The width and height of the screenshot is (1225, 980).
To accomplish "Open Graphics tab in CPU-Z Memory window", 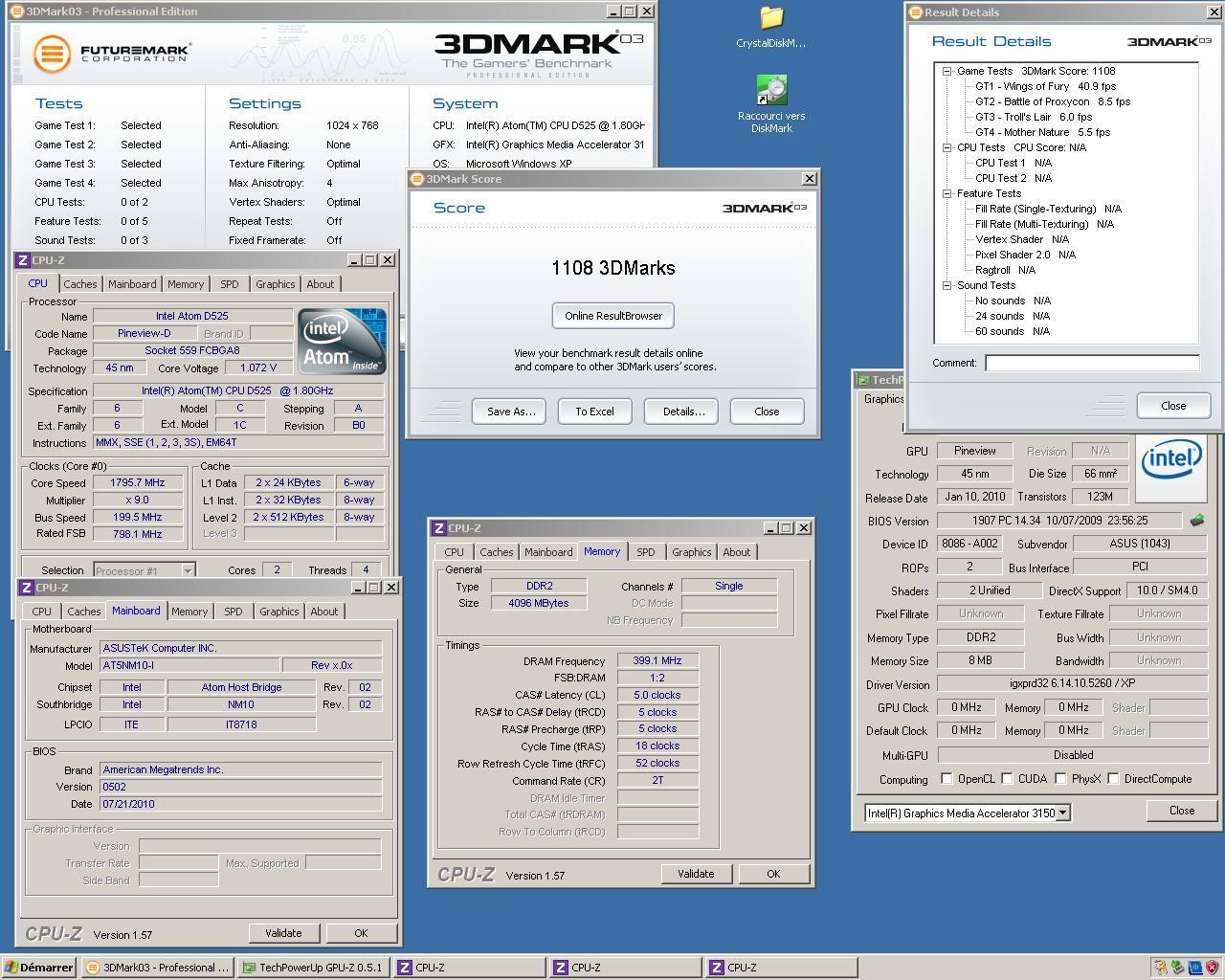I will (x=691, y=552).
